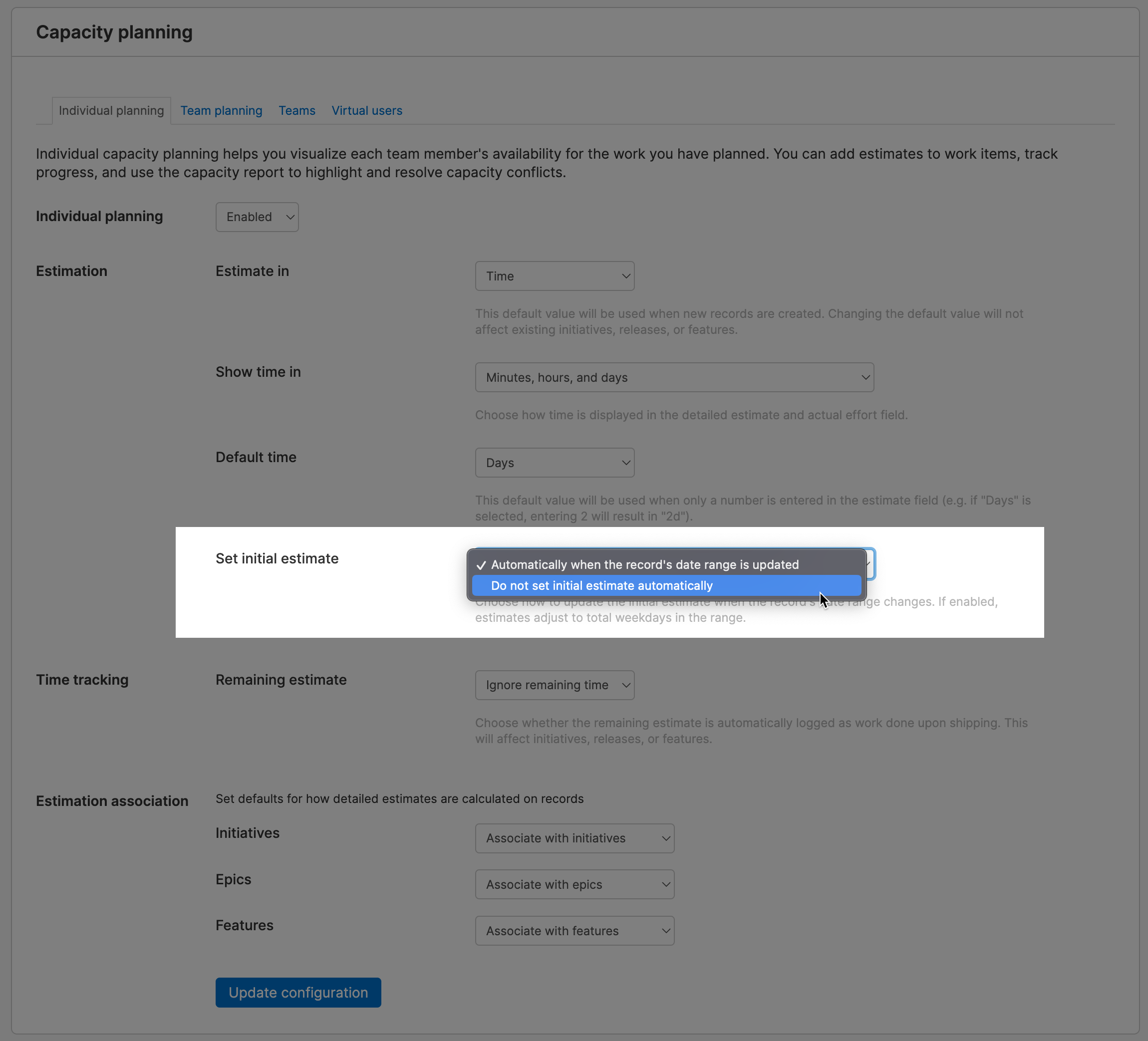Screen dimensions: 1148x1041
Task: Select 'Do not set initial estimate automatically'
Action: [x=666, y=585]
